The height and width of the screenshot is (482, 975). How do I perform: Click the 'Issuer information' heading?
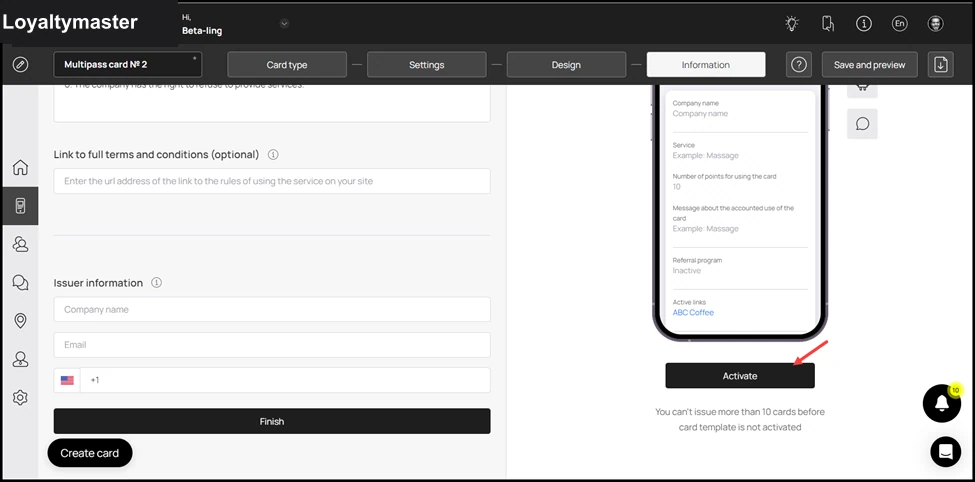98,282
